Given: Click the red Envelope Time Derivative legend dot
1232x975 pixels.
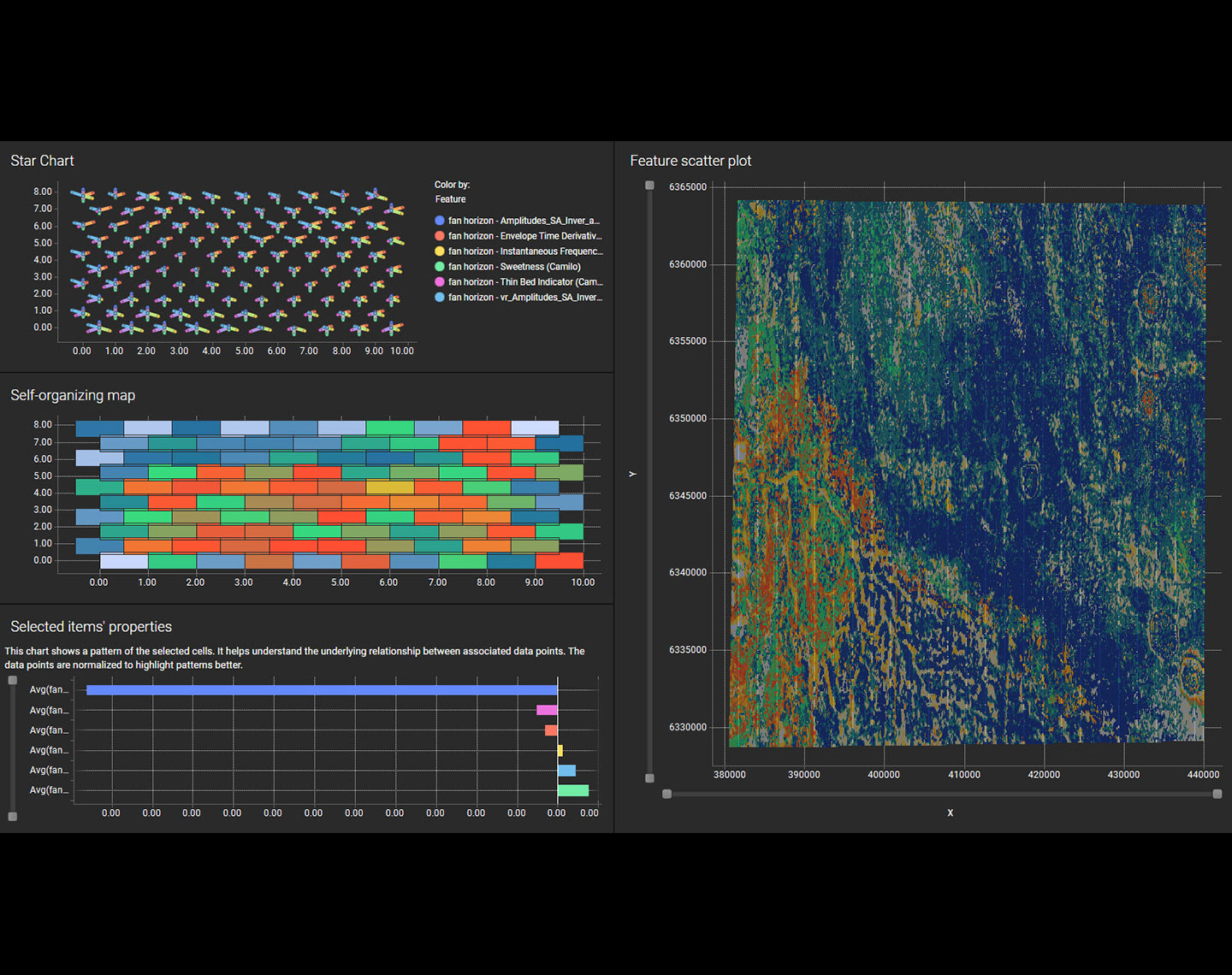Looking at the screenshot, I should click(440, 236).
